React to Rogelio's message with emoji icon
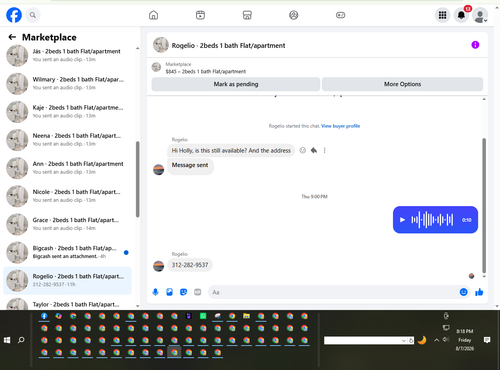 pos(303,150)
